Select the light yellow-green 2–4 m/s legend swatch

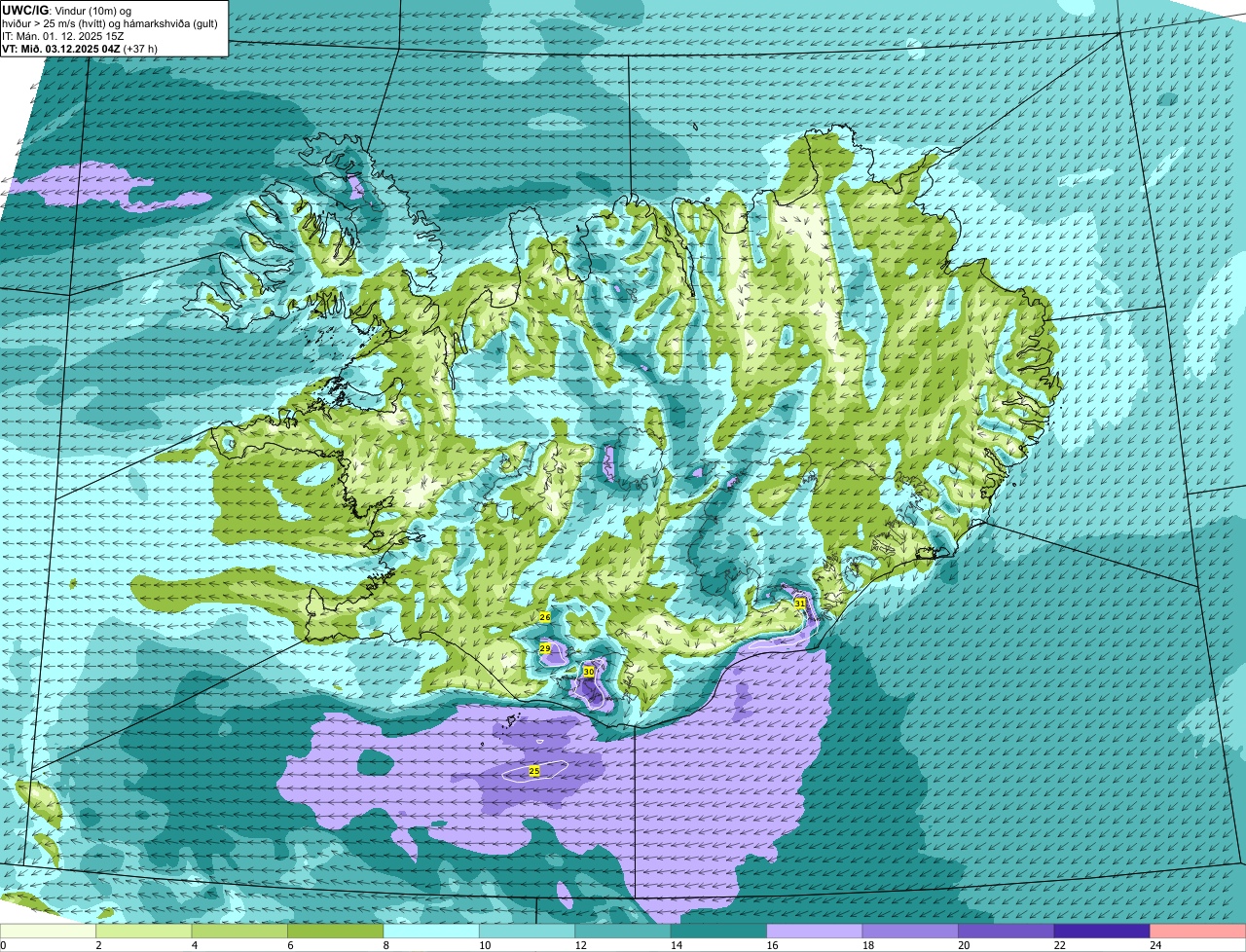(144, 931)
